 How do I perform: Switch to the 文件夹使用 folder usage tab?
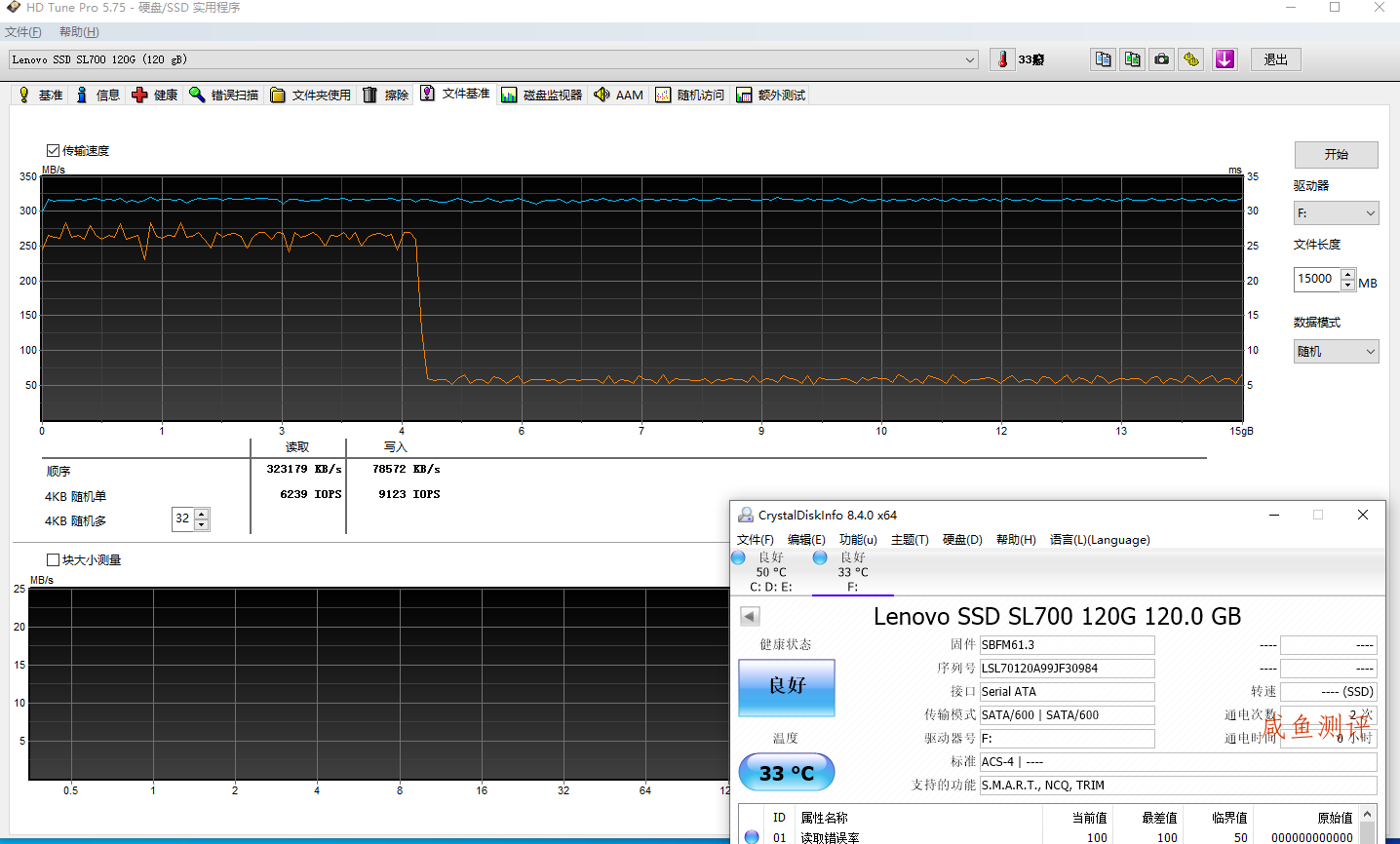[310, 95]
